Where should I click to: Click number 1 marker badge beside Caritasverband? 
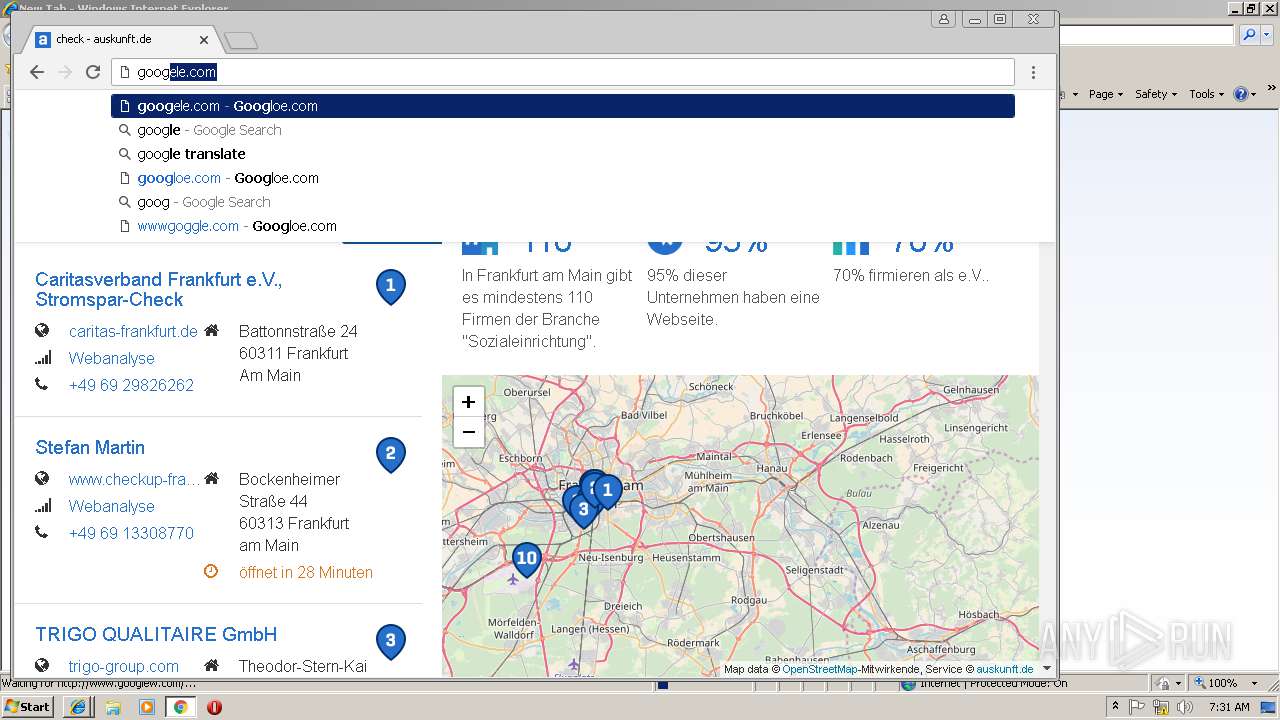[x=390, y=286]
